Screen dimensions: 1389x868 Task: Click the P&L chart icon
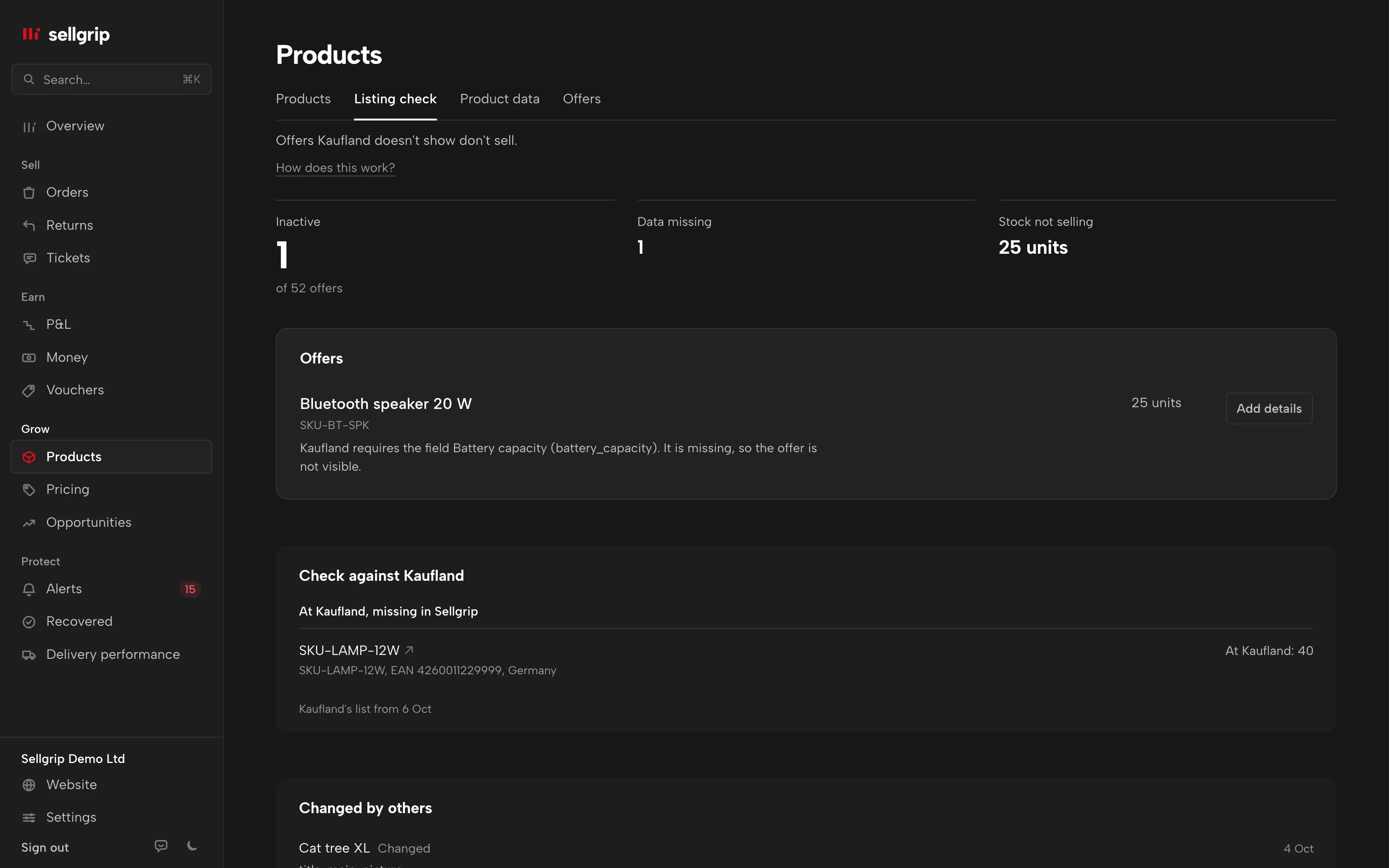click(x=29, y=325)
